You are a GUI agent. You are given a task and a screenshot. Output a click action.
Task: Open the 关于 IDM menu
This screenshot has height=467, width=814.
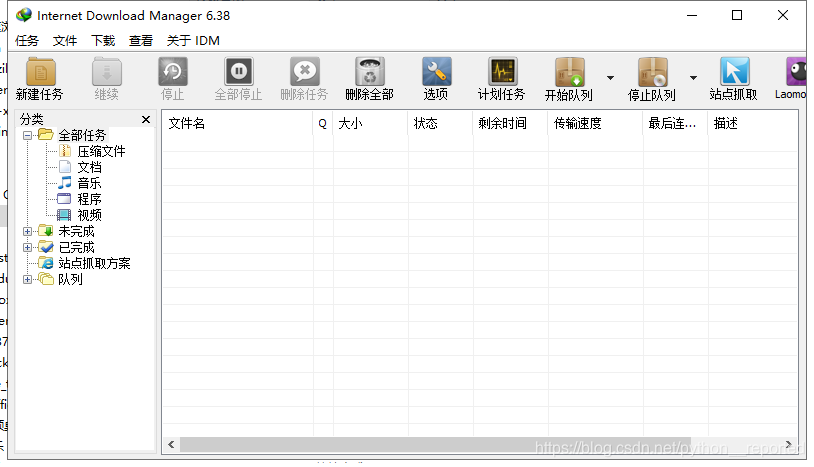pyautogui.click(x=193, y=40)
